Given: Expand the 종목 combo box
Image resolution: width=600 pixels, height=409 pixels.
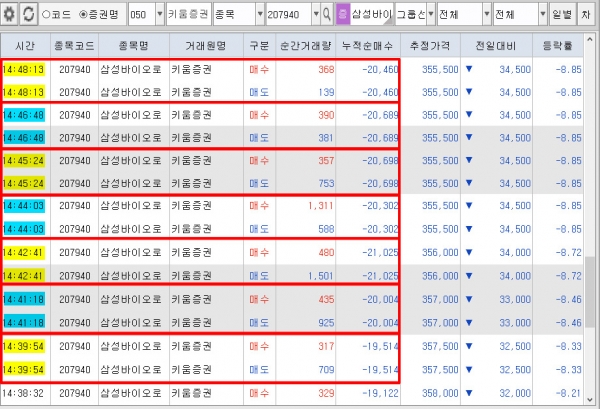Looking at the screenshot, I should coord(260,15).
